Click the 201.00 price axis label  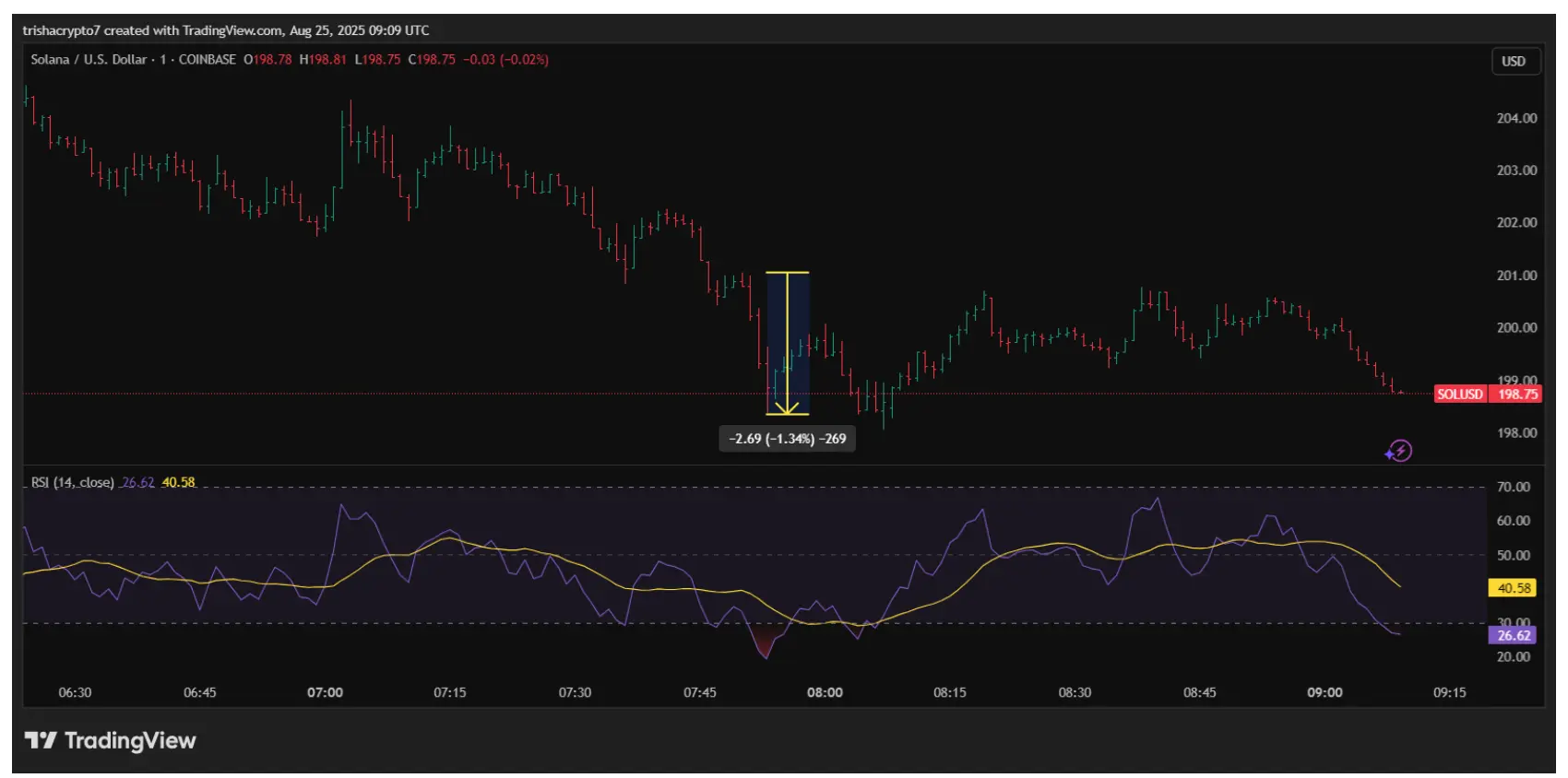[x=1516, y=275]
